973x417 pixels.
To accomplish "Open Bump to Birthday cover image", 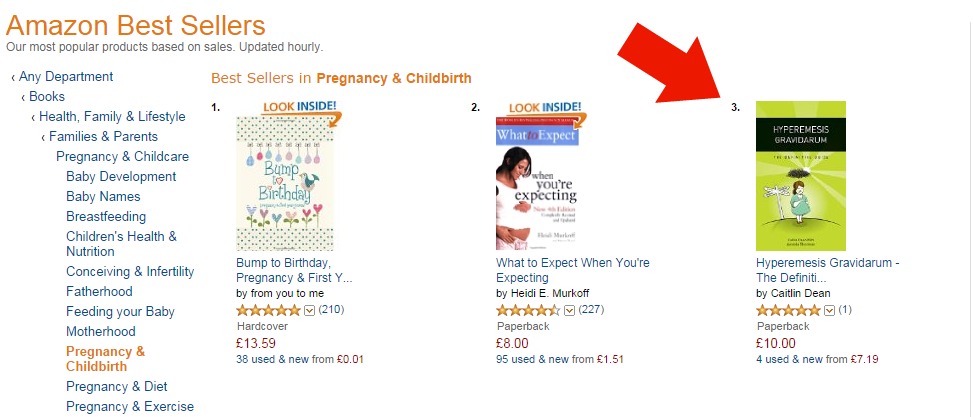I will point(285,184).
